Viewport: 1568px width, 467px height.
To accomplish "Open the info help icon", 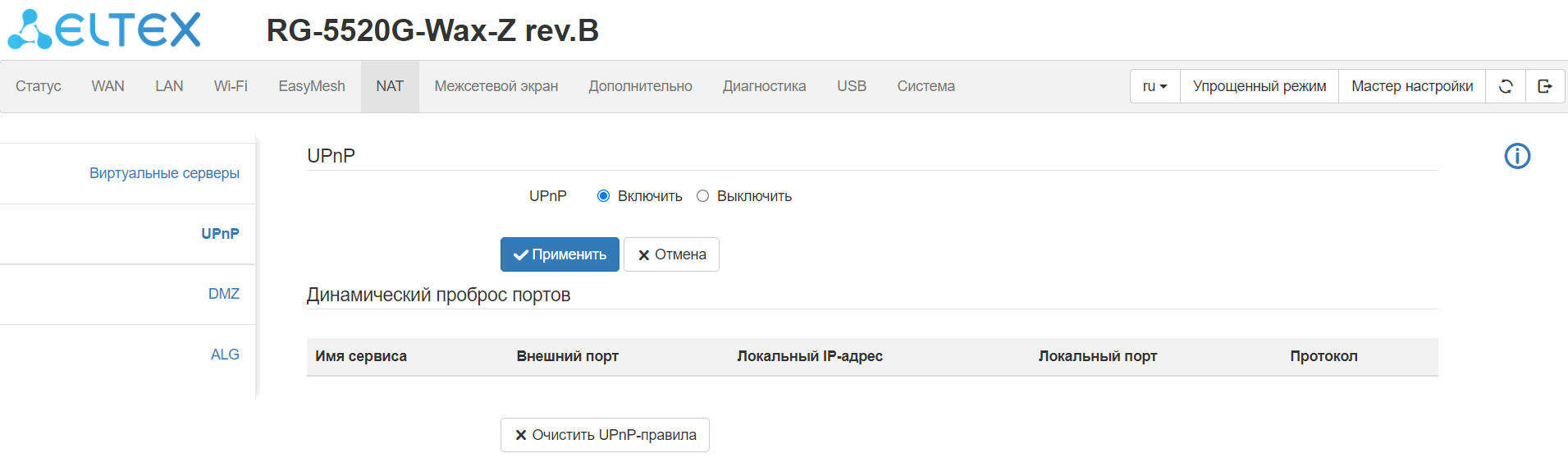I will coord(1517,156).
